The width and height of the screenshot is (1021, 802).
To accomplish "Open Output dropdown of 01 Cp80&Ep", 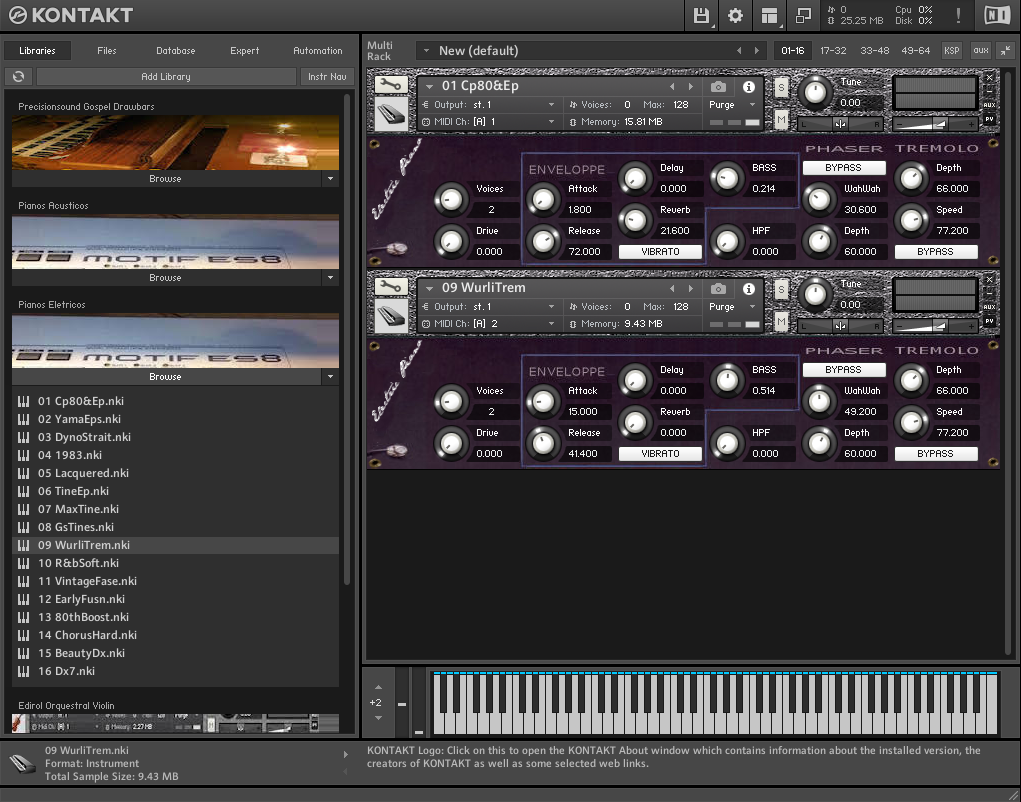I will (489, 105).
